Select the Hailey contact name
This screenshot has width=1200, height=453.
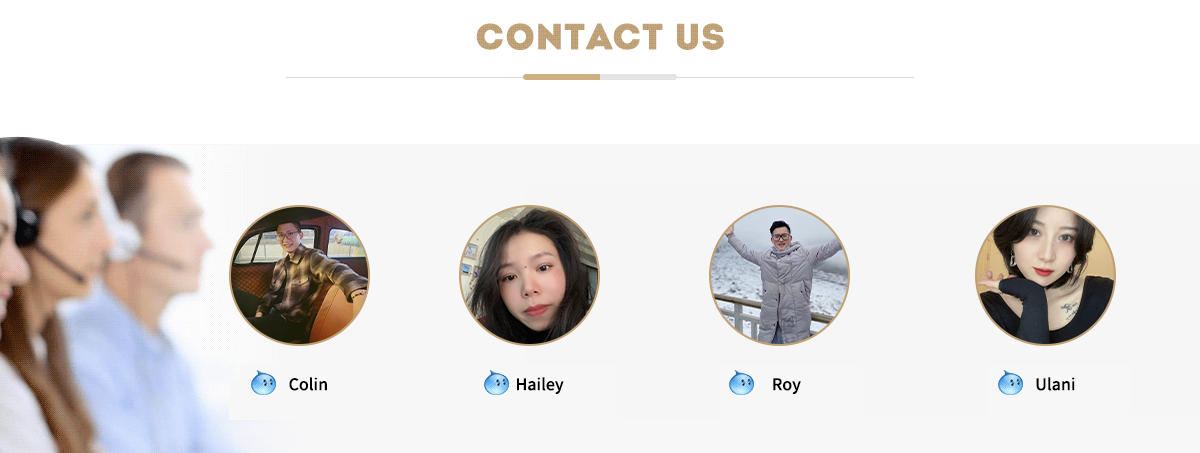pyautogui.click(x=540, y=385)
